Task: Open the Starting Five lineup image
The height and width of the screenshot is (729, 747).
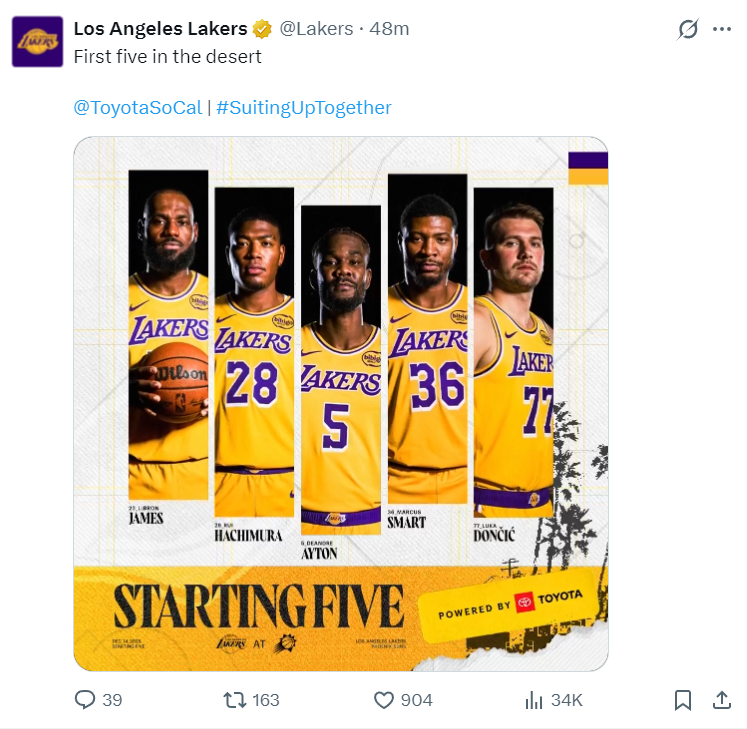Action: tap(341, 403)
